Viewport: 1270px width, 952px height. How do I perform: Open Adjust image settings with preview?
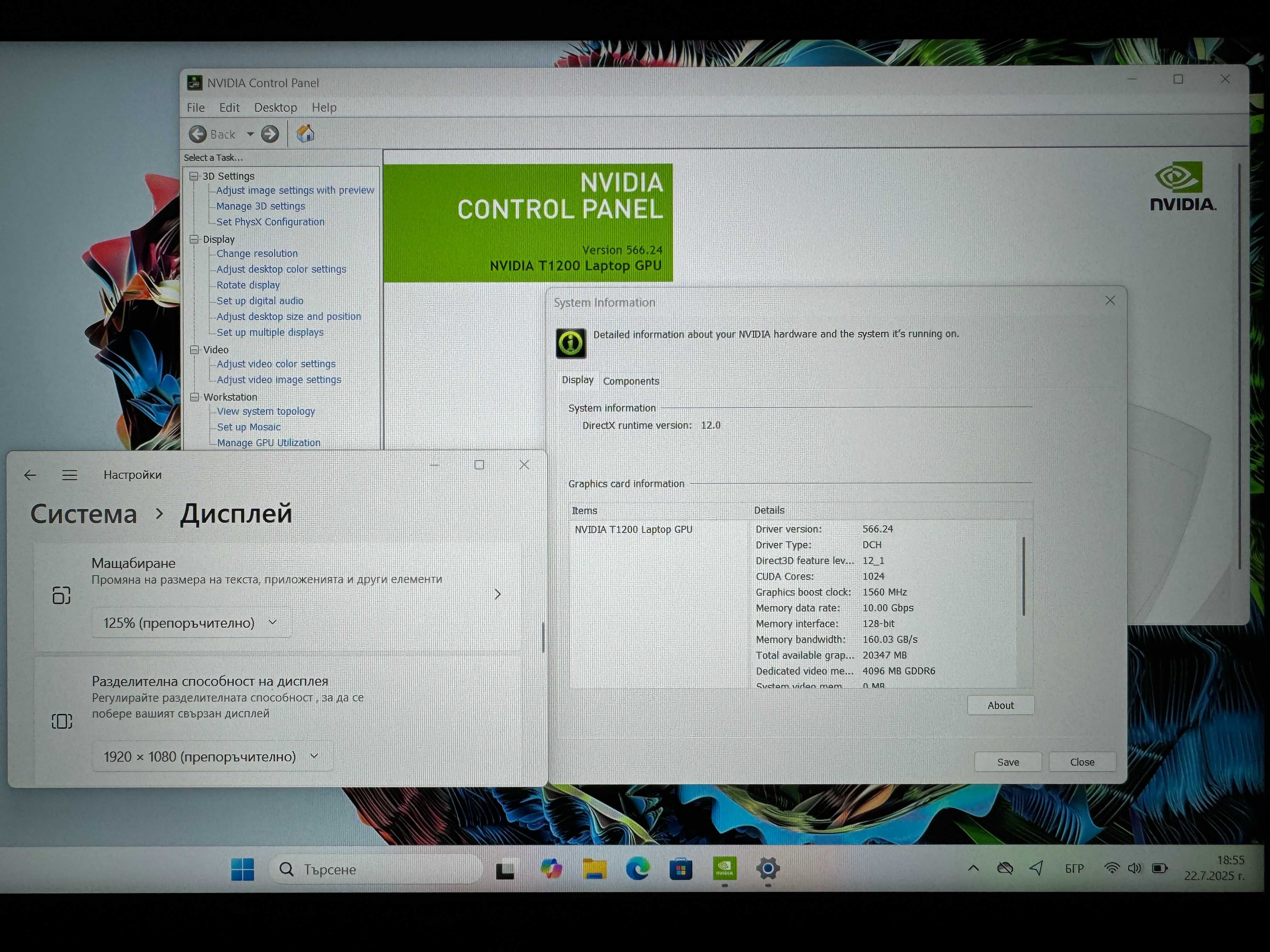point(295,190)
